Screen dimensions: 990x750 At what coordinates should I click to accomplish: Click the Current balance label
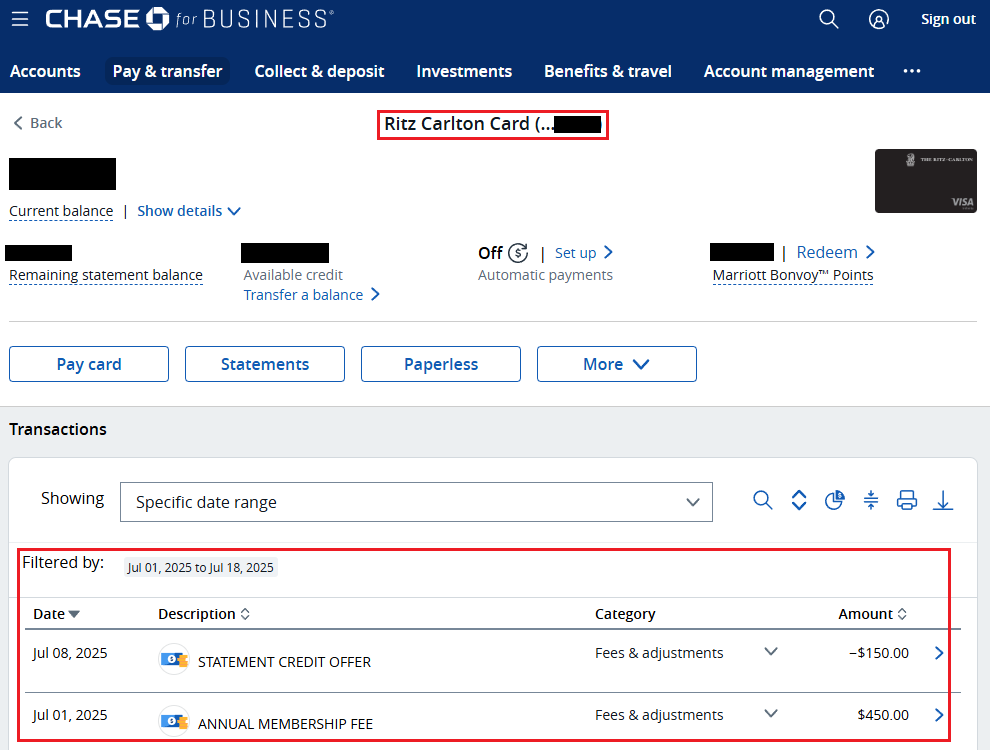(61, 211)
